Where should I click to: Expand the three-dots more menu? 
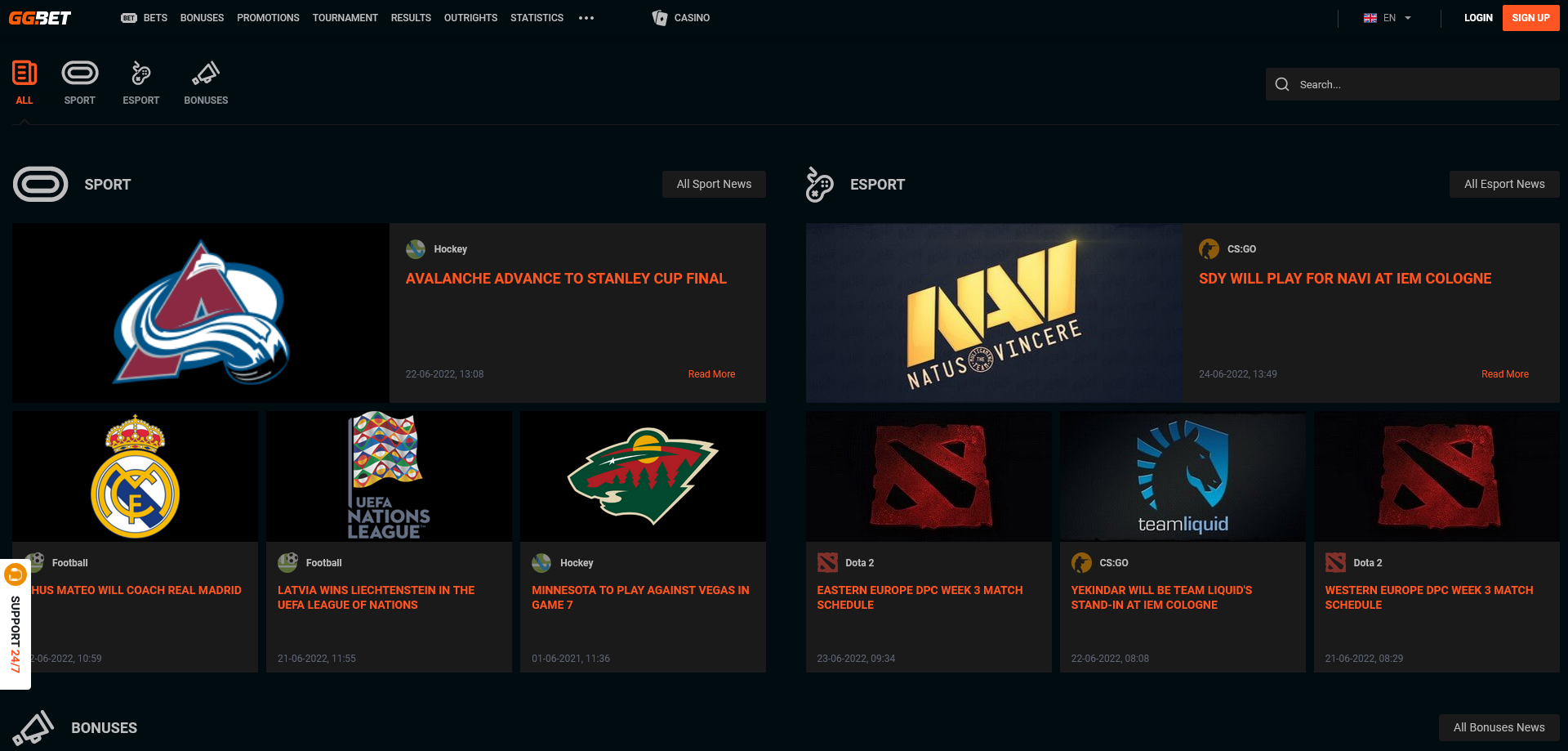(x=586, y=18)
